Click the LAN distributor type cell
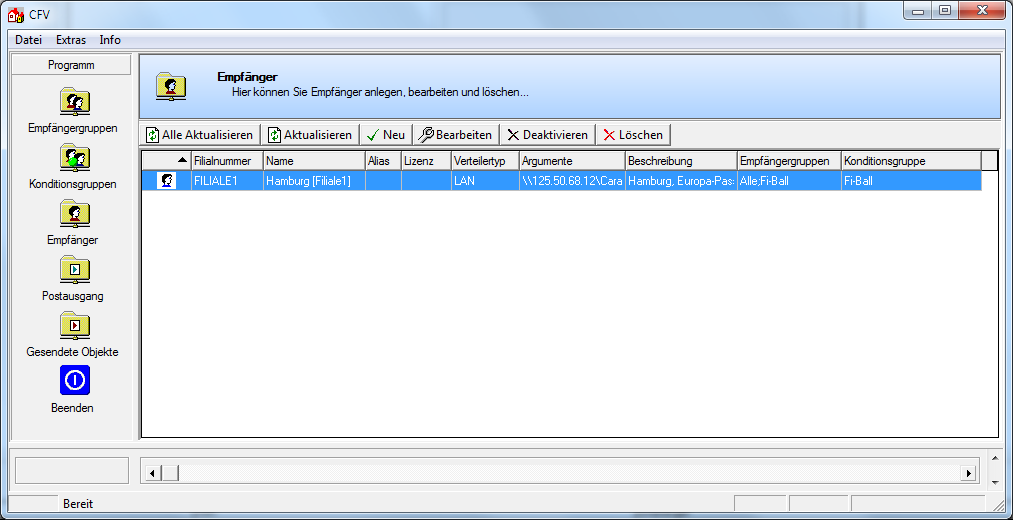 [x=485, y=181]
